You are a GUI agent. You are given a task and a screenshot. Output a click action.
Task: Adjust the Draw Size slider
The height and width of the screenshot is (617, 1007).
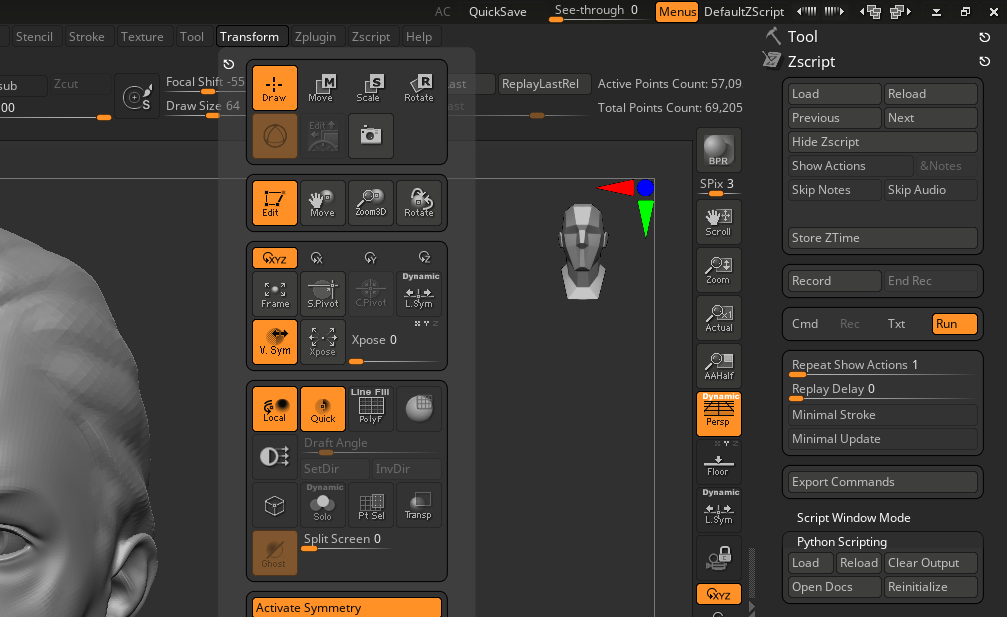(x=205, y=108)
